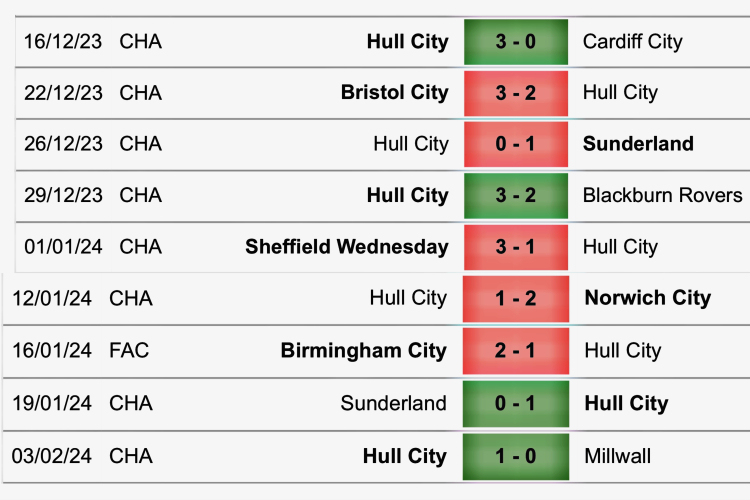Click the 3 - 2 Blackburn Rovers score
Image resolution: width=750 pixels, height=500 pixels.
[x=515, y=195]
